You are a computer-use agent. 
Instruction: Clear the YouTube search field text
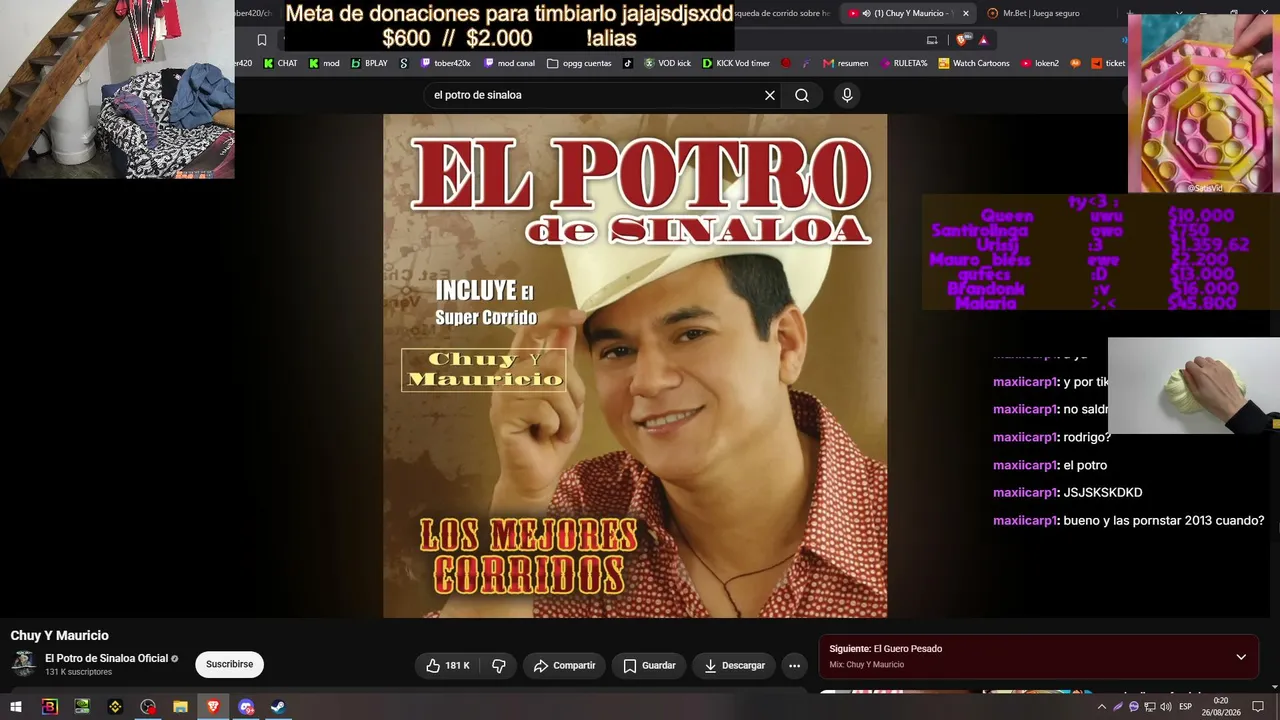point(770,95)
